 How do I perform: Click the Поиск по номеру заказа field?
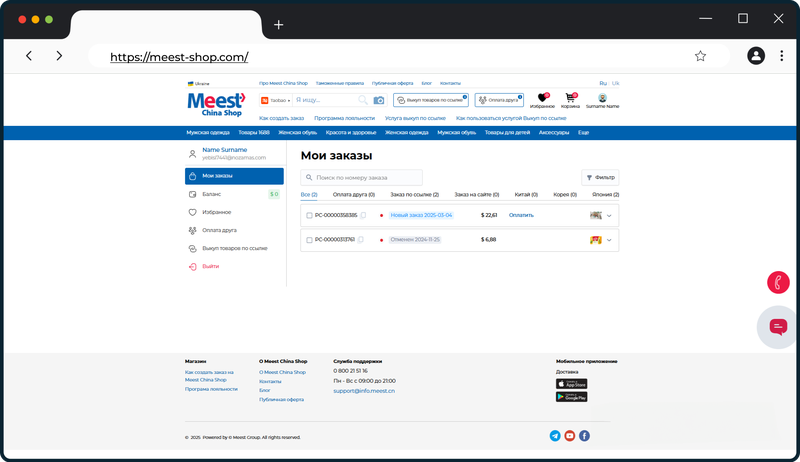361,177
